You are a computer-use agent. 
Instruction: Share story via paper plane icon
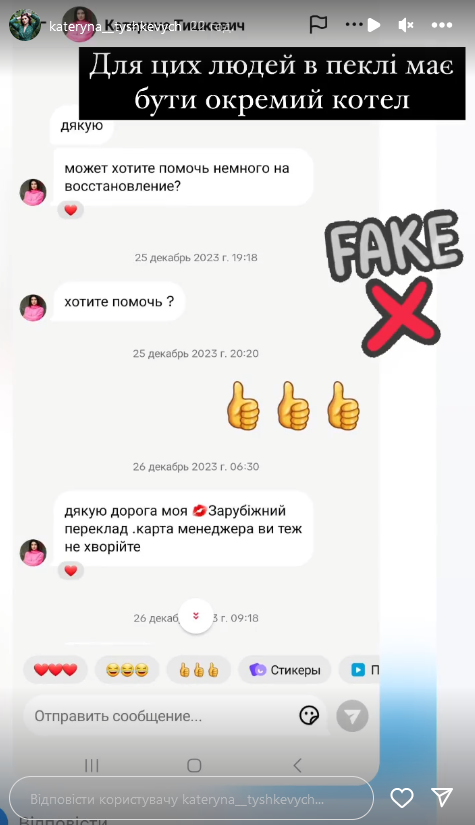coord(442,798)
